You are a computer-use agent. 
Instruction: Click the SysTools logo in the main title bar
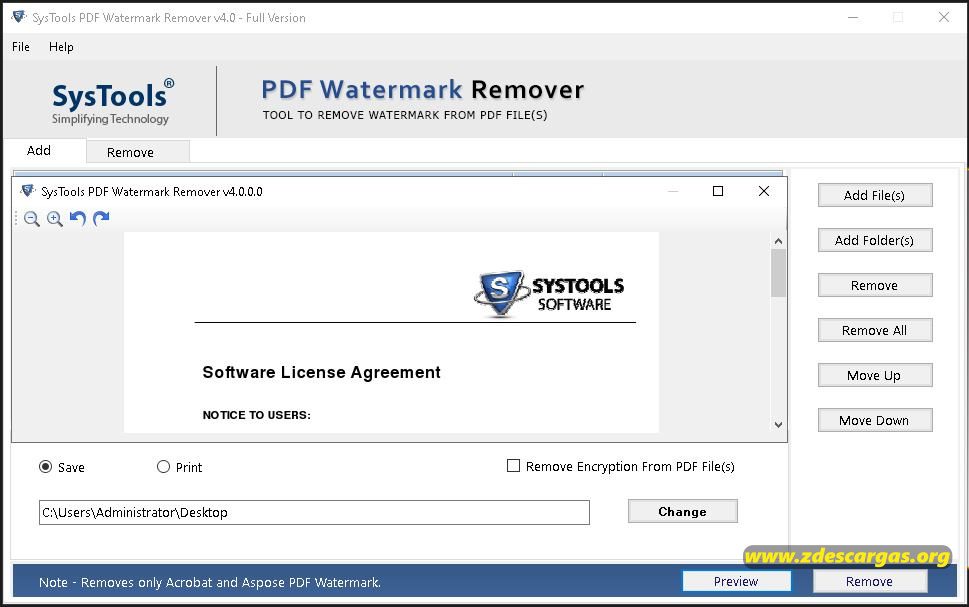pyautogui.click(x=19, y=17)
